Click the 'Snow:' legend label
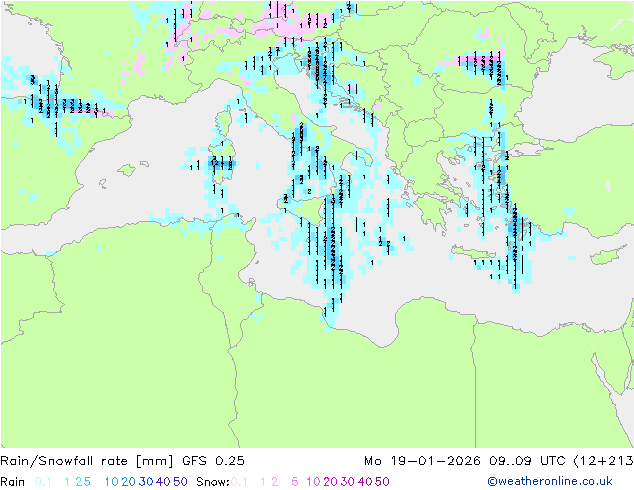Viewport: 634px width, 490px height. (x=213, y=482)
